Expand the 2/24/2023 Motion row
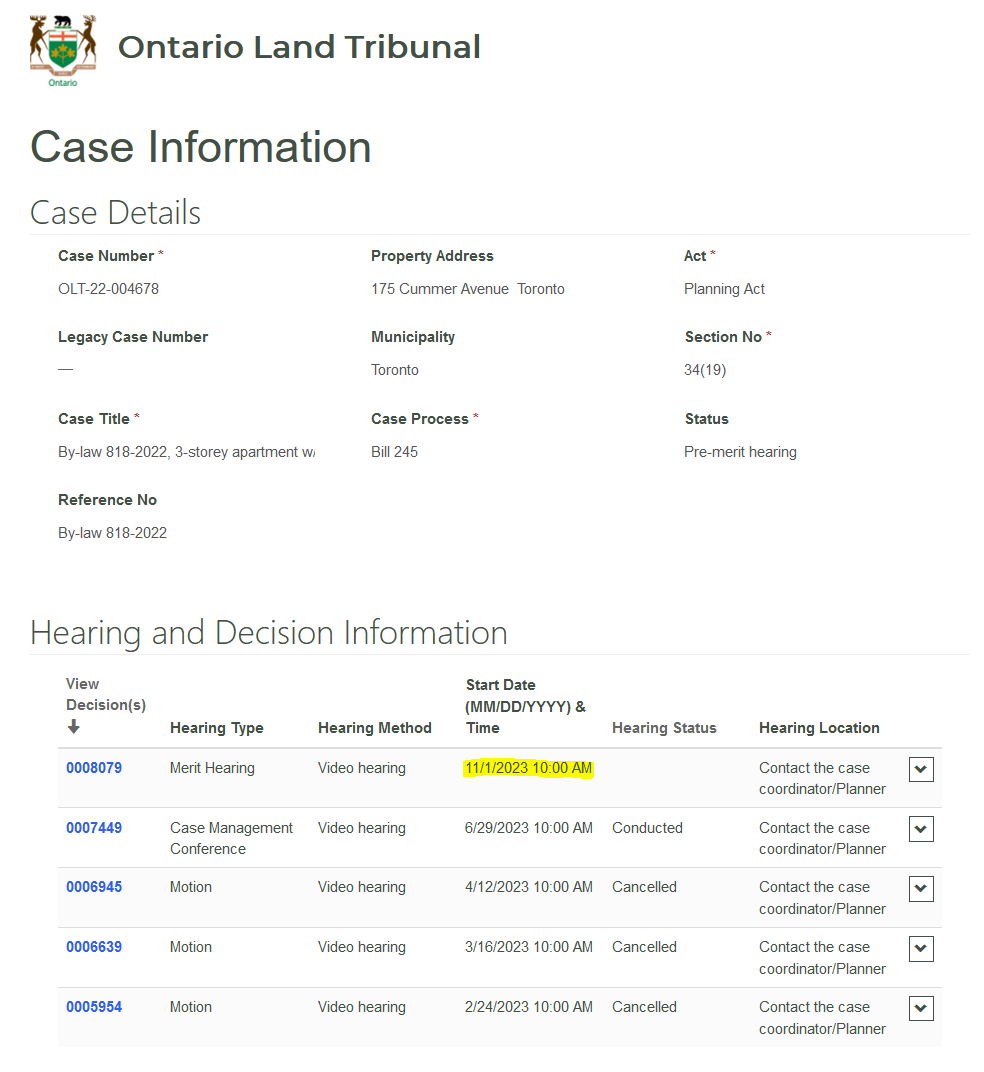This screenshot has width=984, height=1072. click(x=921, y=1008)
